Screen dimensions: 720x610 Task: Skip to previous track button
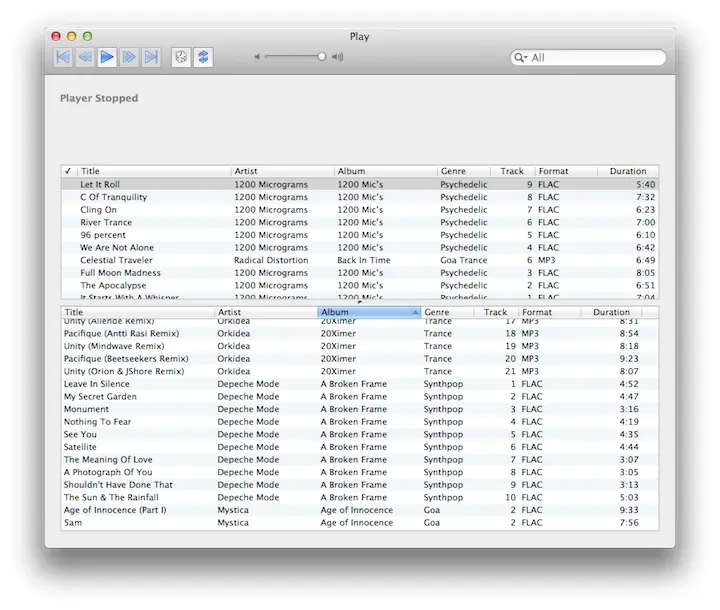point(63,57)
